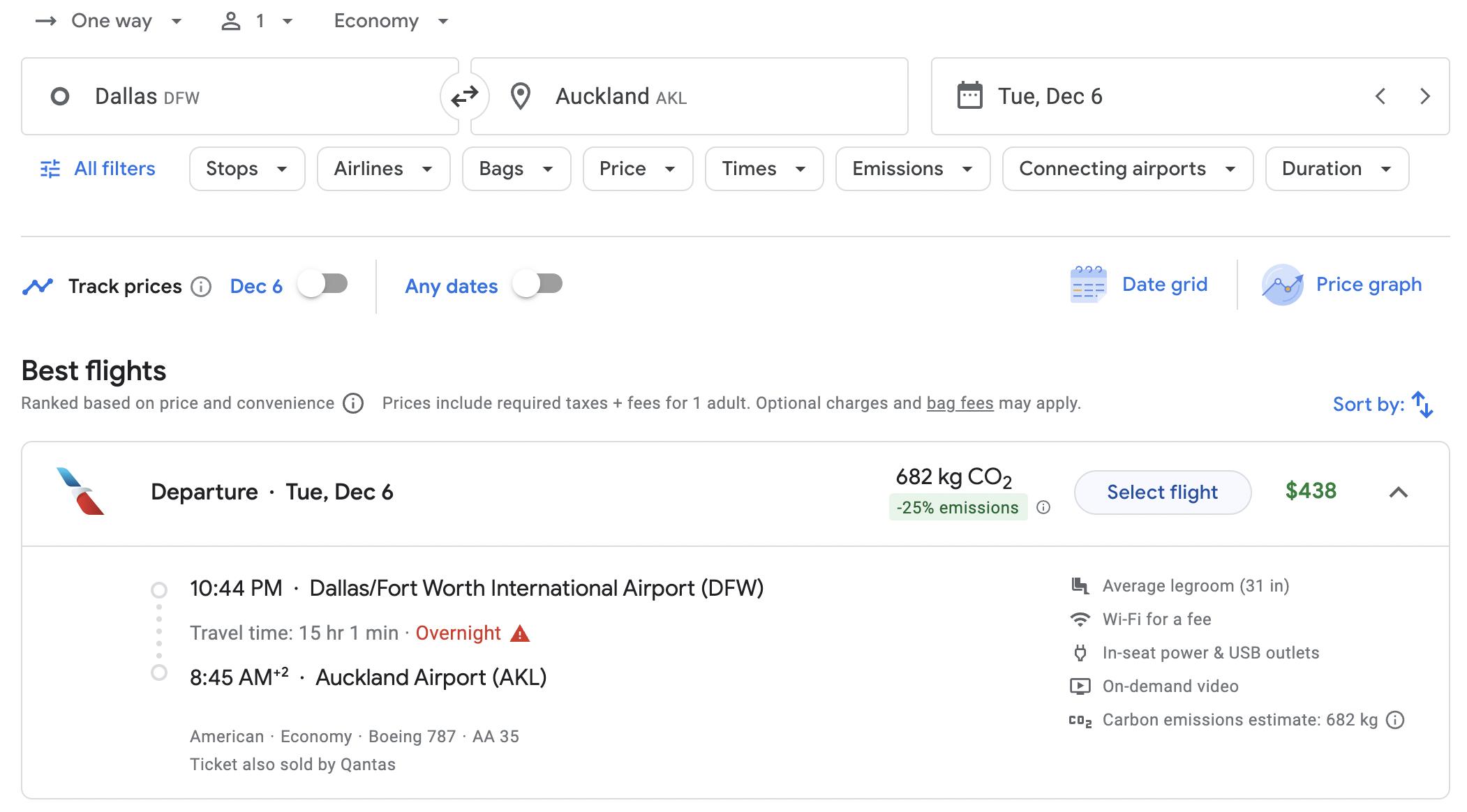This screenshot has height=812, width=1467.
Task: Click the previous date navigation arrow
Action: click(x=1380, y=95)
